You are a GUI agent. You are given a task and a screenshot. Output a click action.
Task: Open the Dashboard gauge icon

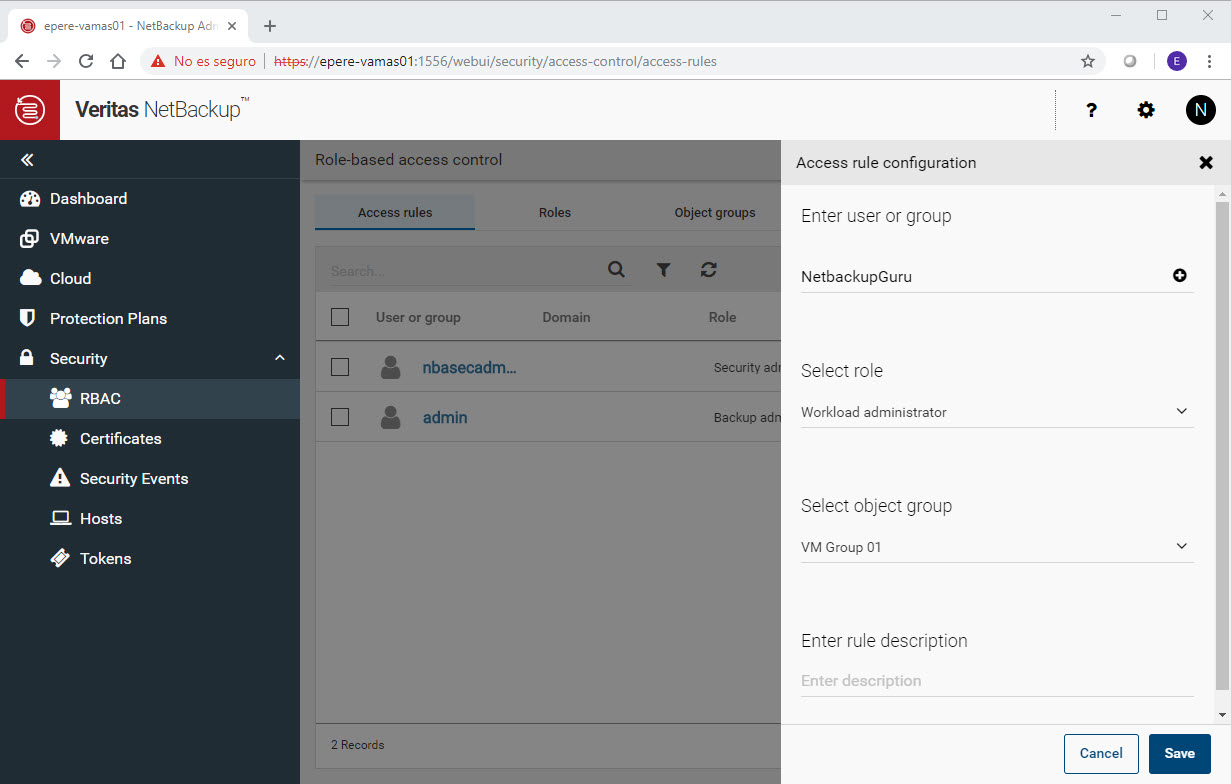tap(30, 198)
